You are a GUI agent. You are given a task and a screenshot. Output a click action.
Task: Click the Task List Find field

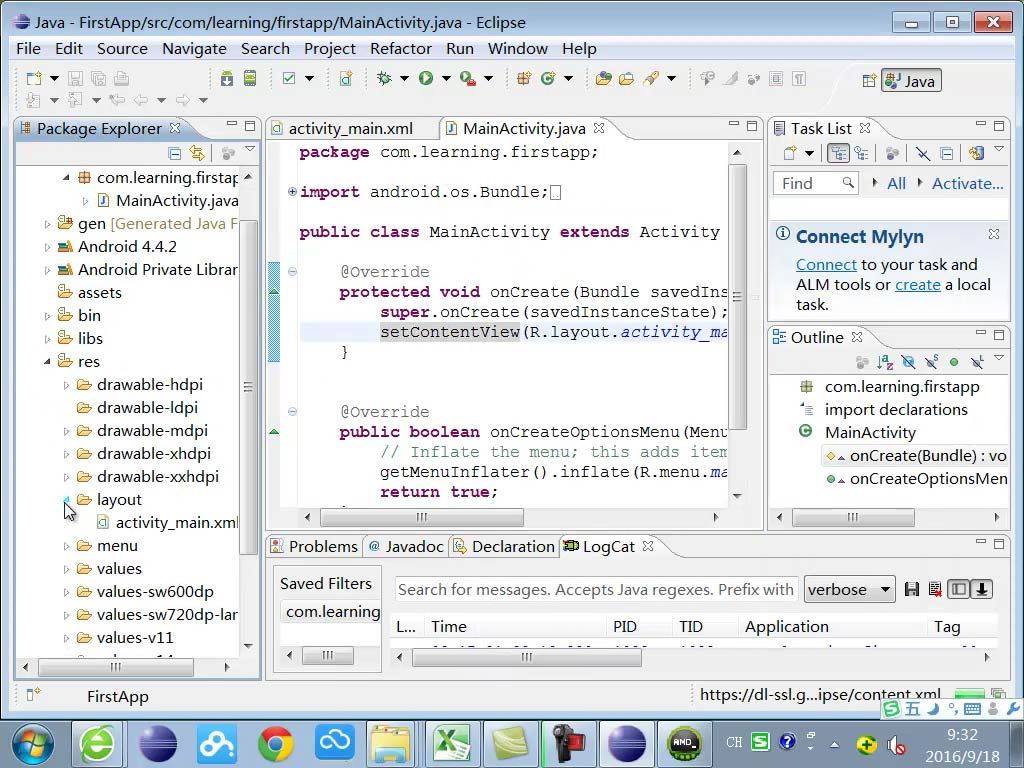click(816, 184)
